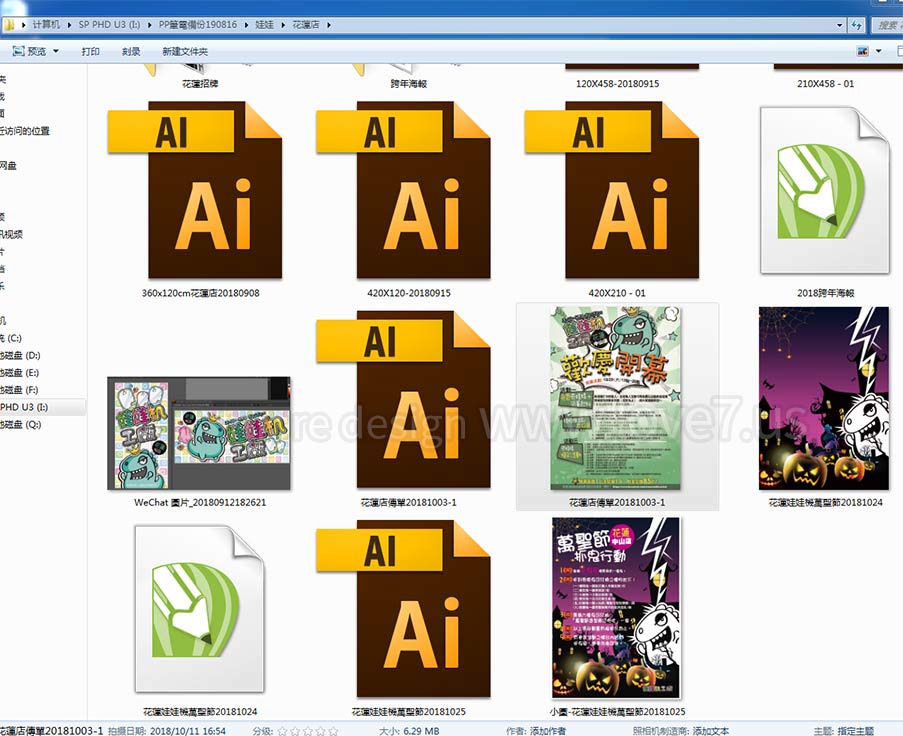
Task: Expand the arrow after 计算机 in address bar
Action: (x=69, y=25)
